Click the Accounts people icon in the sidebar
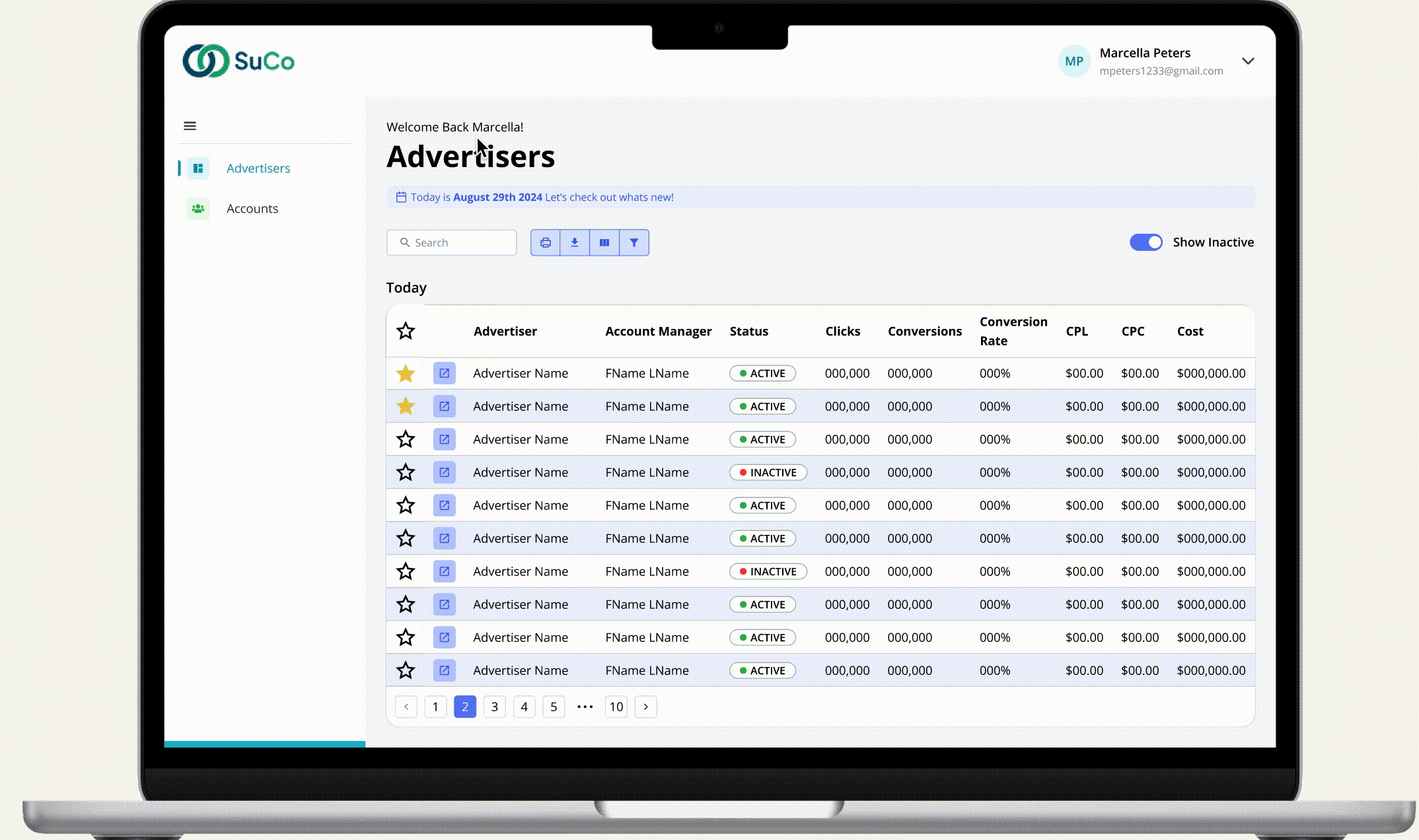The height and width of the screenshot is (840, 1419). pyautogui.click(x=198, y=209)
